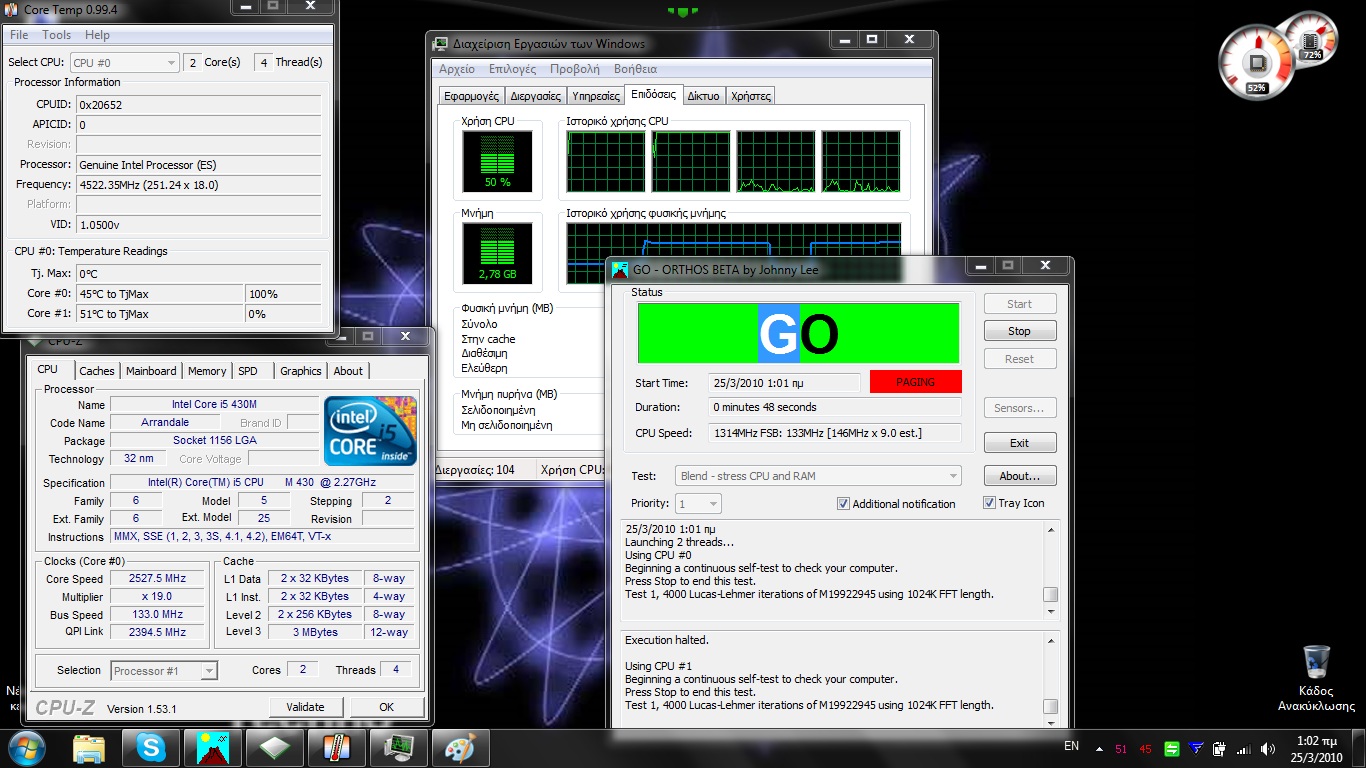This screenshot has width=1366, height=768.
Task: Click the volume speaker tray icon
Action: (1268, 748)
